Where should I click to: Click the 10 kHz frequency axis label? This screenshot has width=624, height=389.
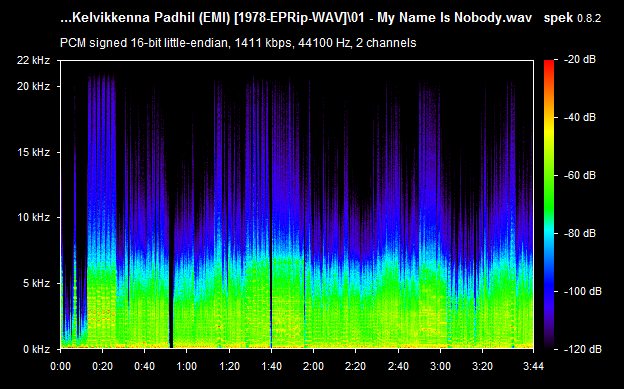click(x=33, y=217)
